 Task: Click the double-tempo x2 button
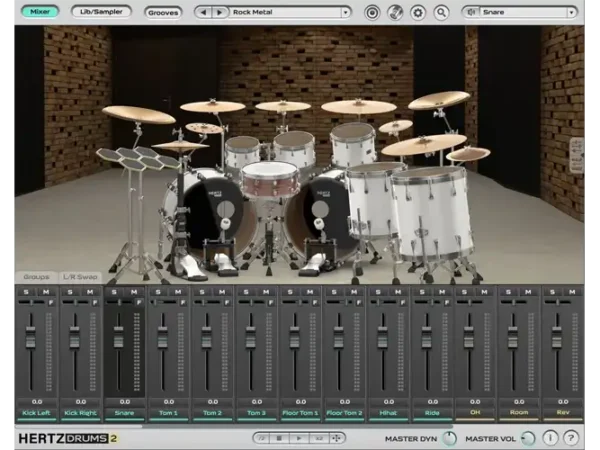click(319, 438)
